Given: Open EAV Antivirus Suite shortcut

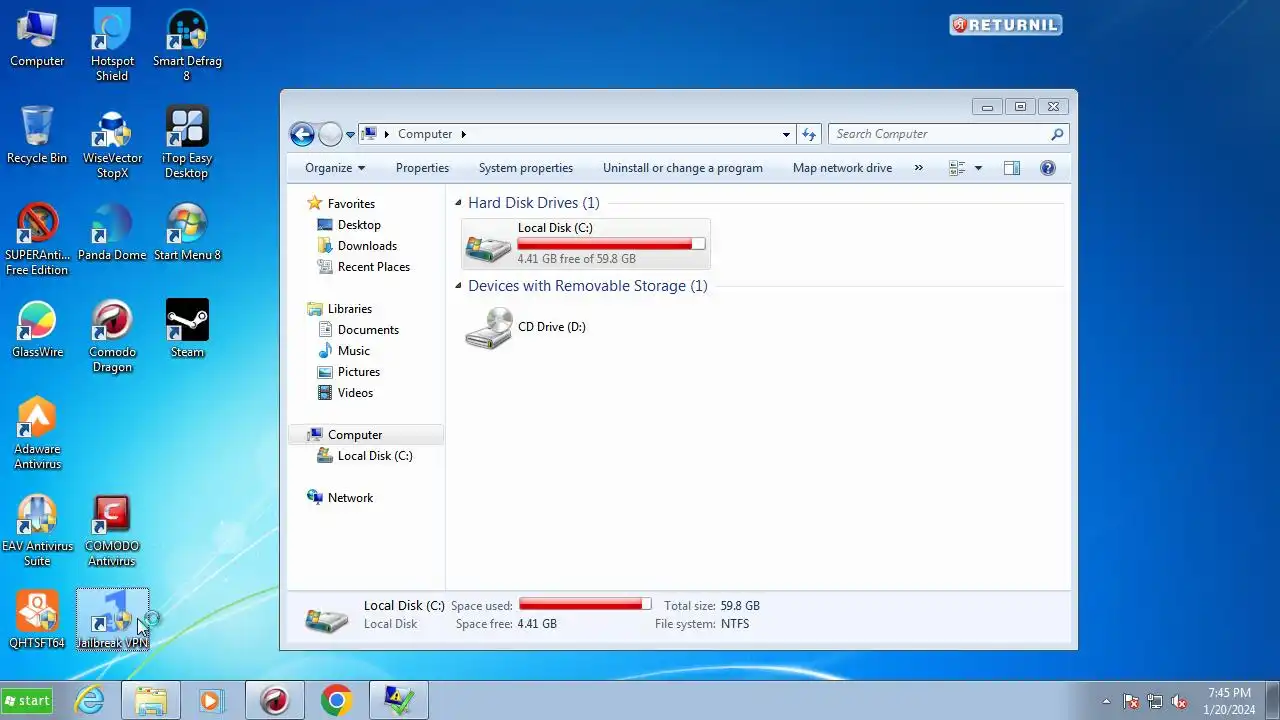Looking at the screenshot, I should (37, 530).
